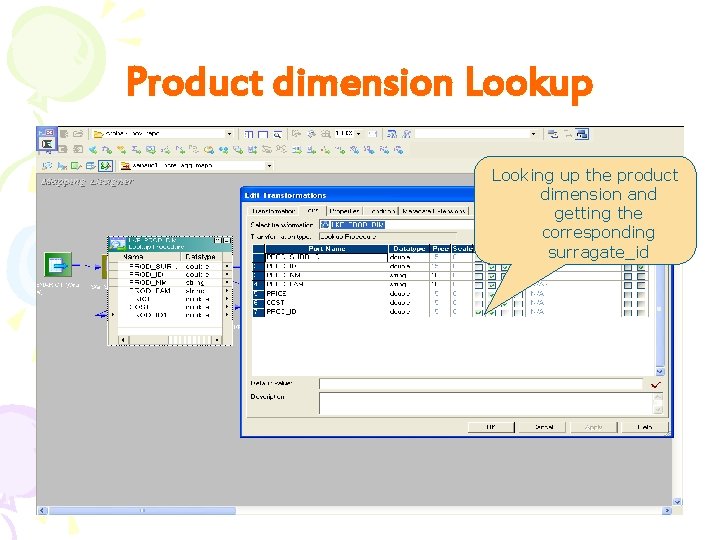
Task: Switch to the Transformation tab
Action: pos(273,211)
